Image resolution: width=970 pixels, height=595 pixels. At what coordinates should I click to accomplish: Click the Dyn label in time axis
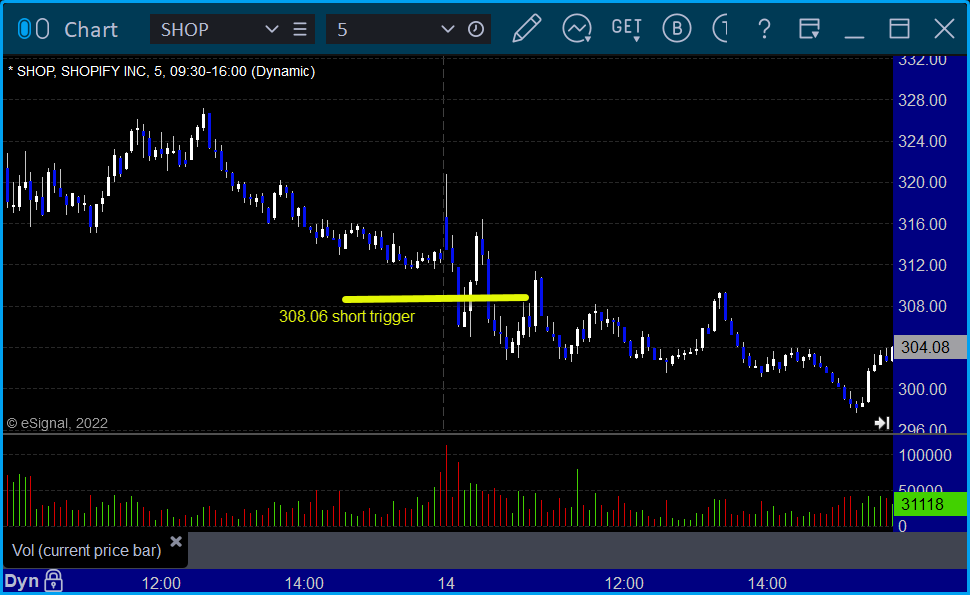tap(22, 581)
